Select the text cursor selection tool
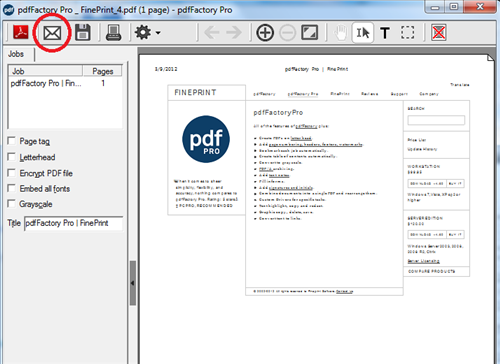The image size is (500, 364). coord(363,33)
